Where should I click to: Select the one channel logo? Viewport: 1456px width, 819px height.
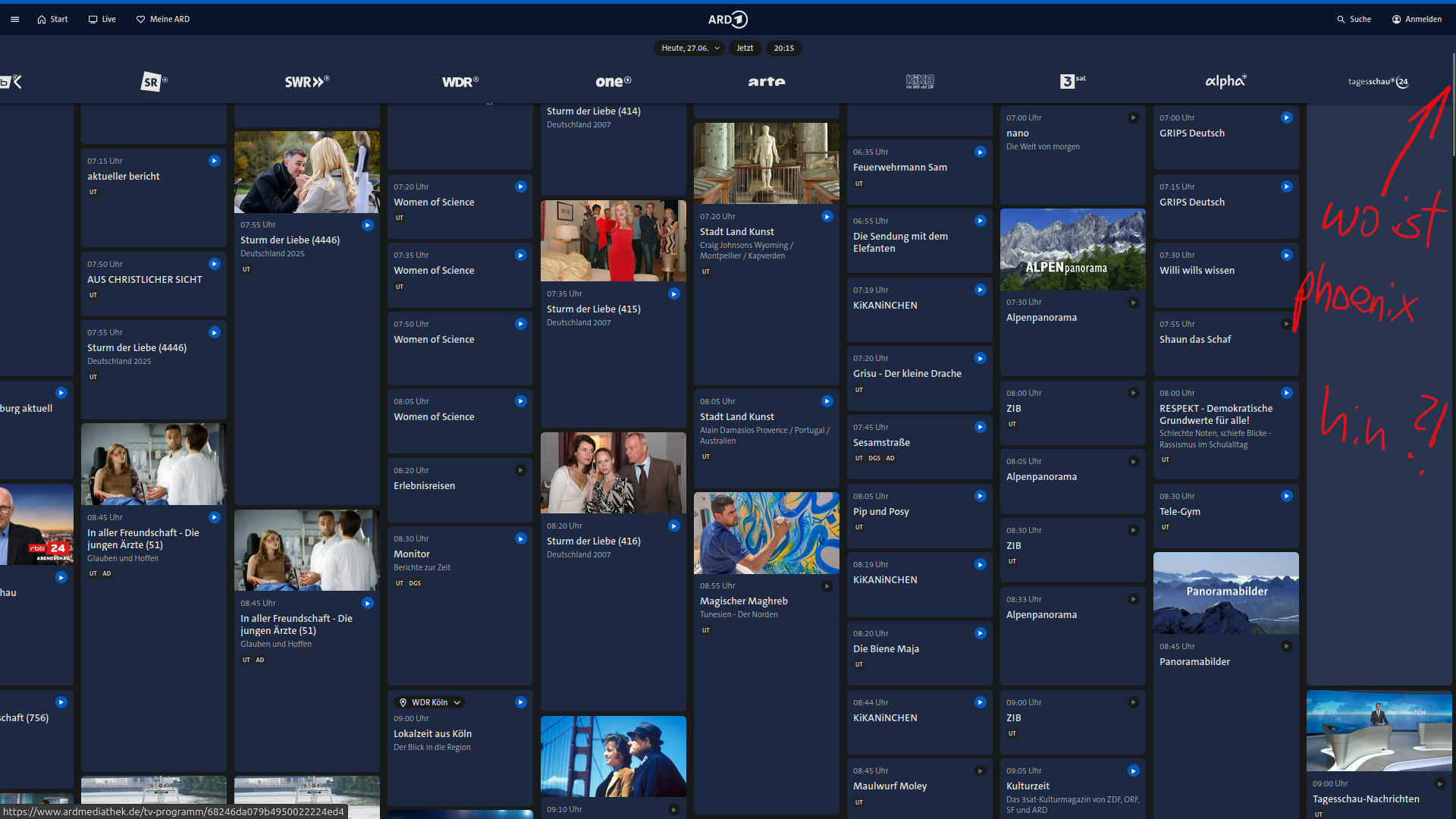click(x=613, y=81)
